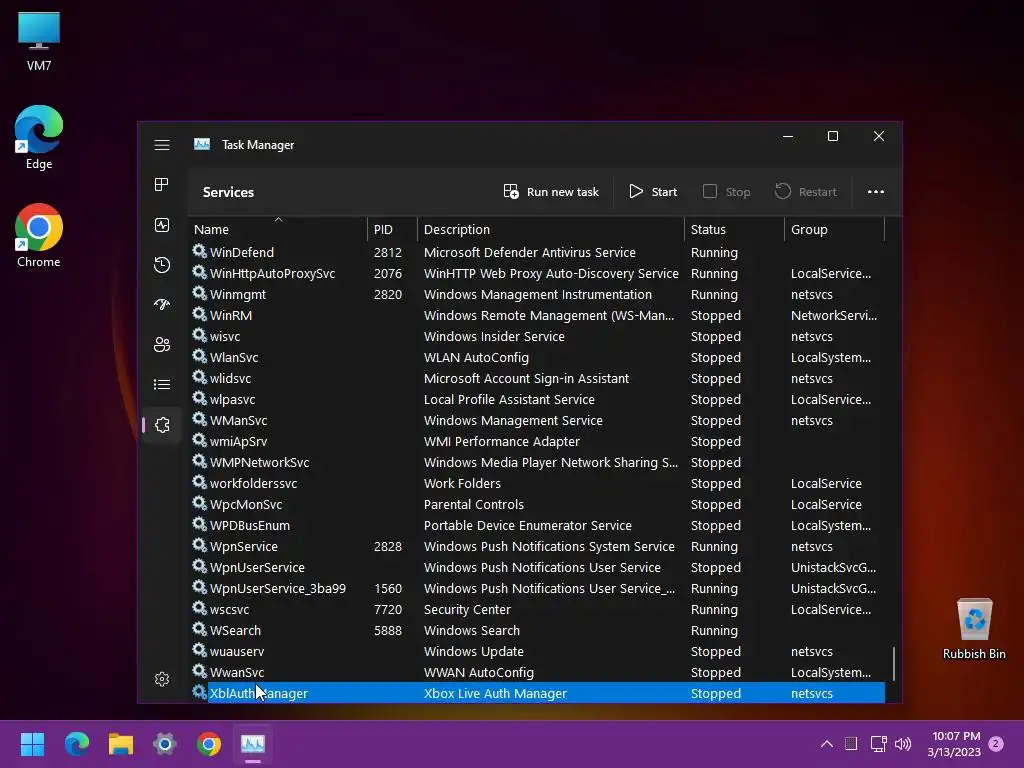The image size is (1024, 768).
Task: Sort by Status column header
Action: [735, 229]
